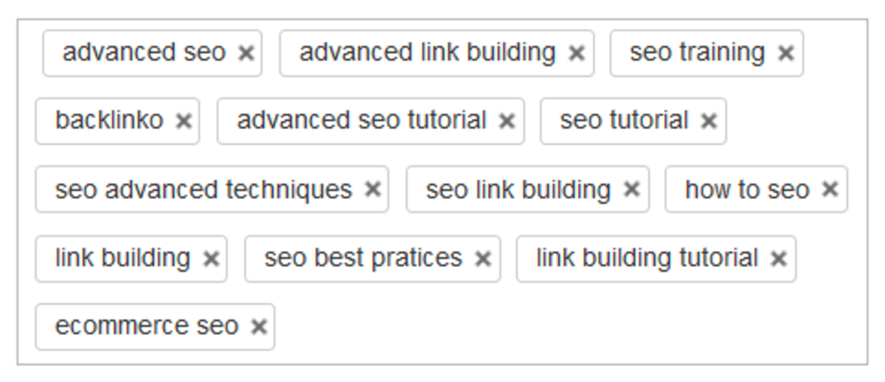Remove the "advanced seo" tag
The image size is (885, 382).
(x=246, y=53)
